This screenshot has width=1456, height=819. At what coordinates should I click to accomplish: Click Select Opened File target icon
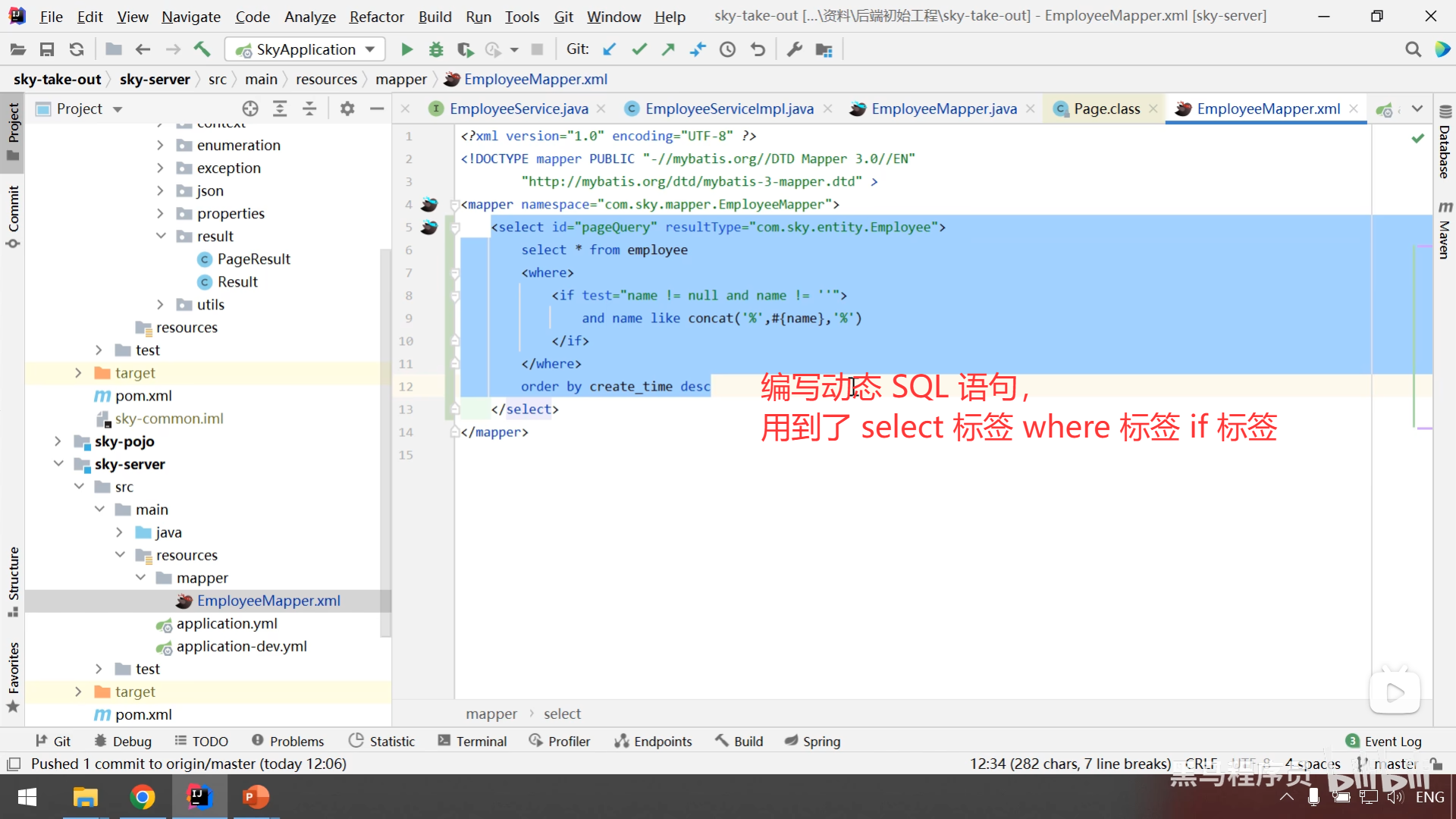pyautogui.click(x=250, y=109)
